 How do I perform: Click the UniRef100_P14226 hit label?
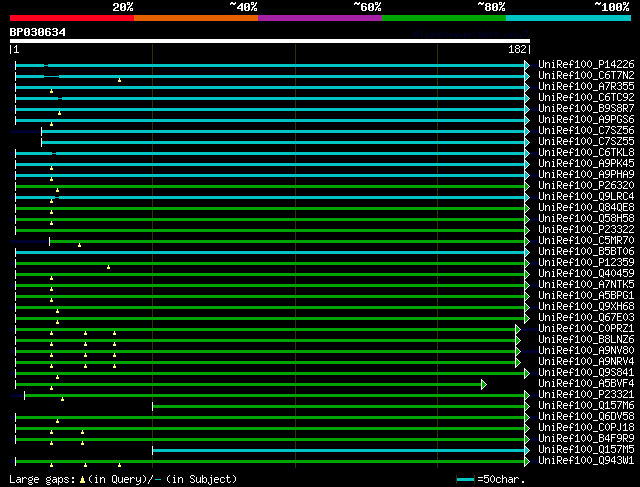pyautogui.click(x=586, y=64)
